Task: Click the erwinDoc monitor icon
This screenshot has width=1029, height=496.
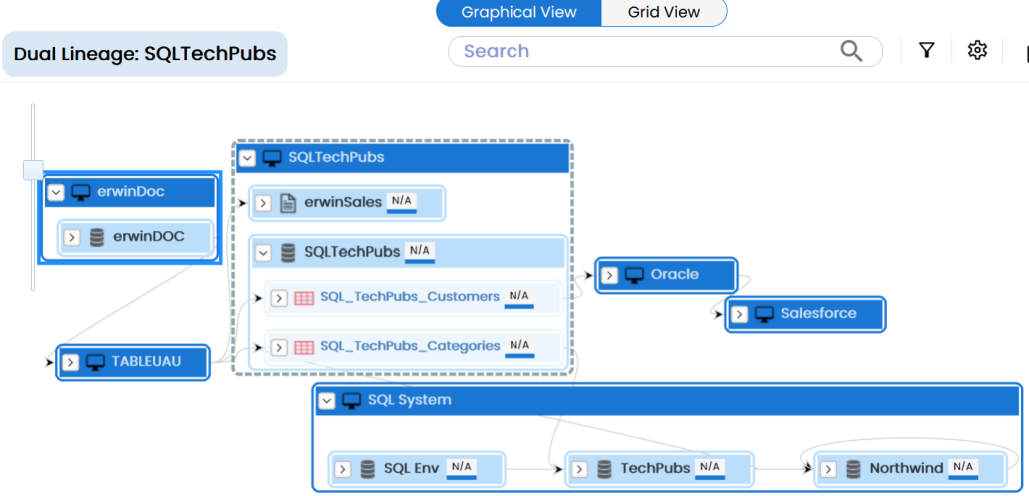Action: click(x=81, y=192)
